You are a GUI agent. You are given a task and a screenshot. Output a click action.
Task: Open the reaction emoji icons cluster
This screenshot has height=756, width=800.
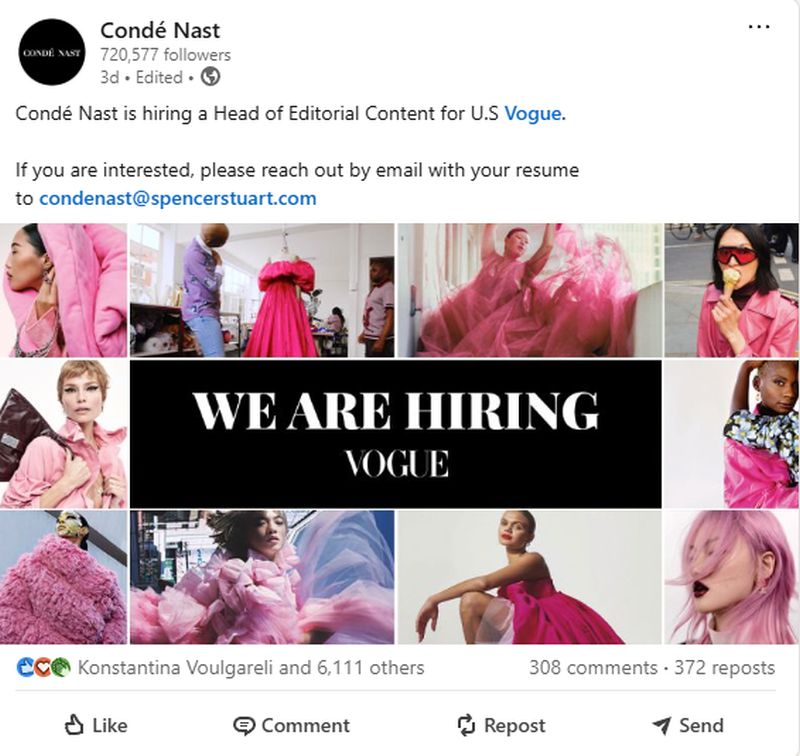pos(43,667)
